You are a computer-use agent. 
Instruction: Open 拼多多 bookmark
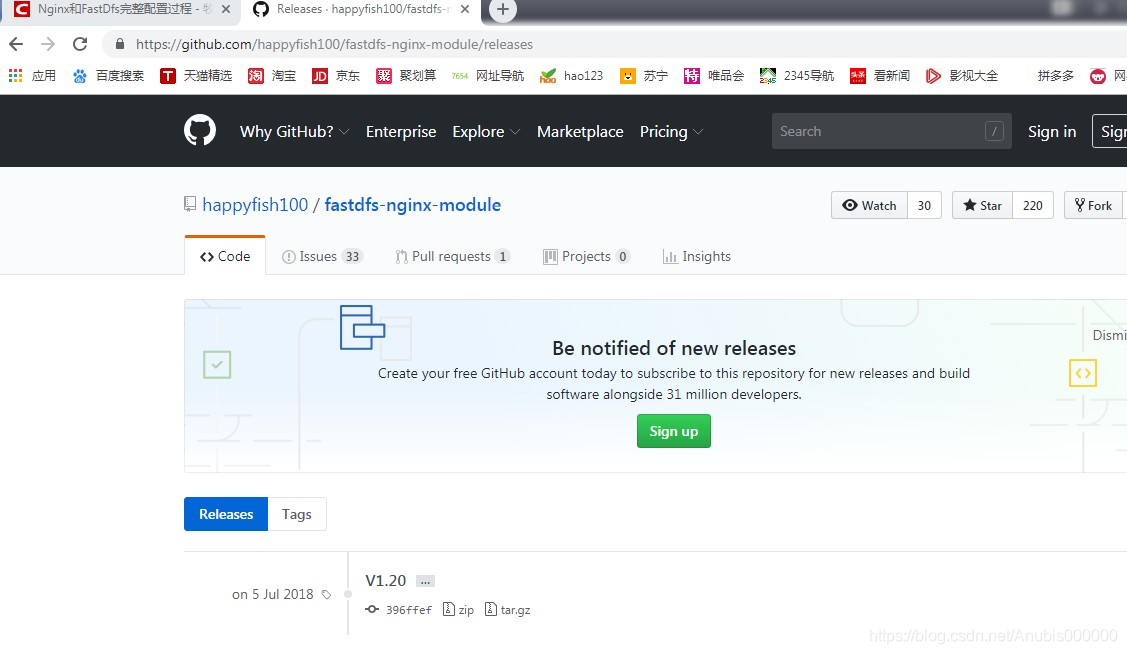point(1055,75)
